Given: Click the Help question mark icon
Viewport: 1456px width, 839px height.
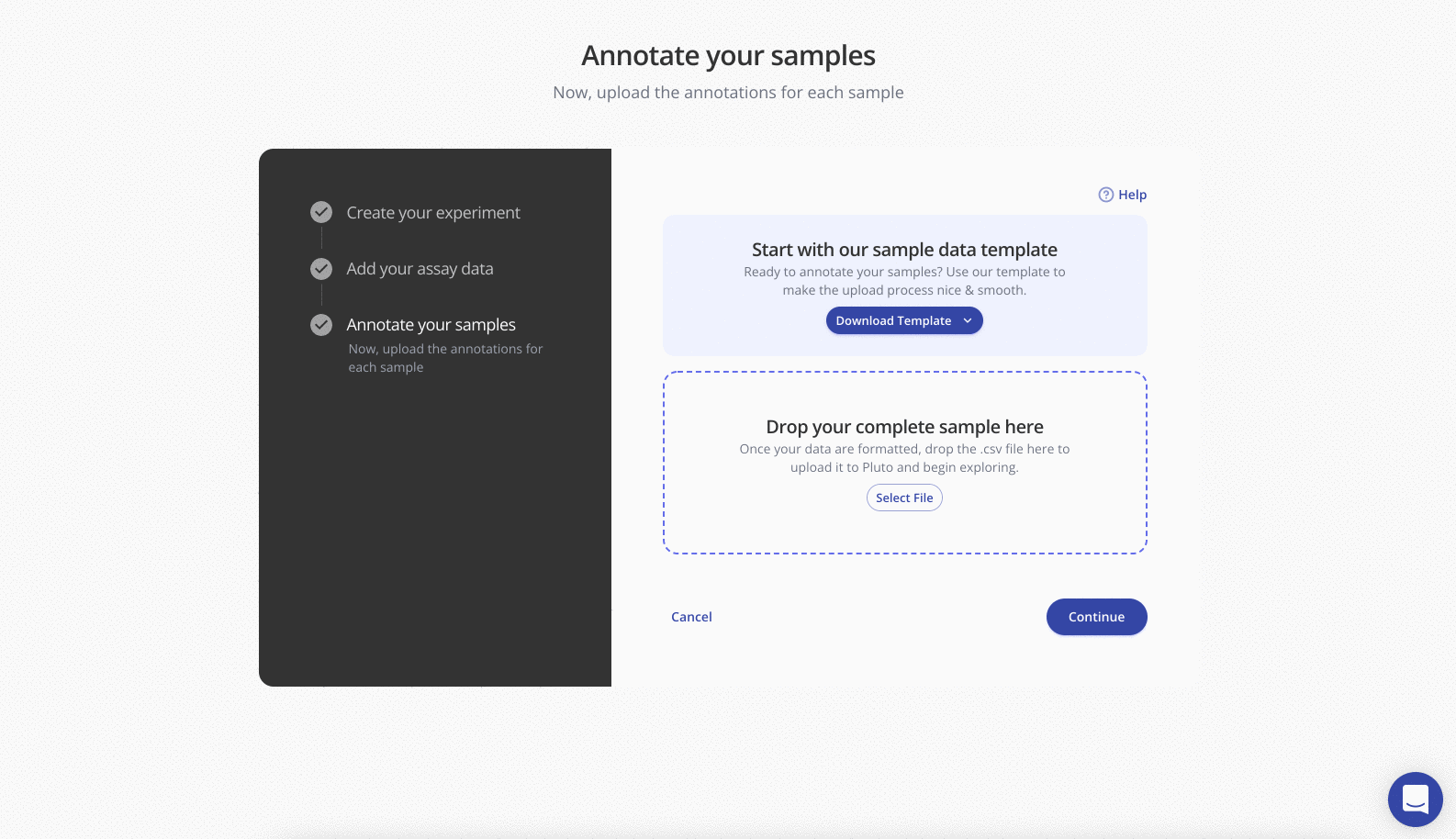Looking at the screenshot, I should pos(1106,195).
